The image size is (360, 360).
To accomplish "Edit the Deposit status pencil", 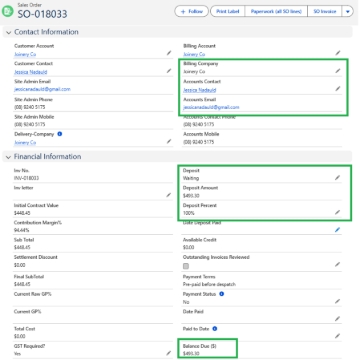I will 338,178.
